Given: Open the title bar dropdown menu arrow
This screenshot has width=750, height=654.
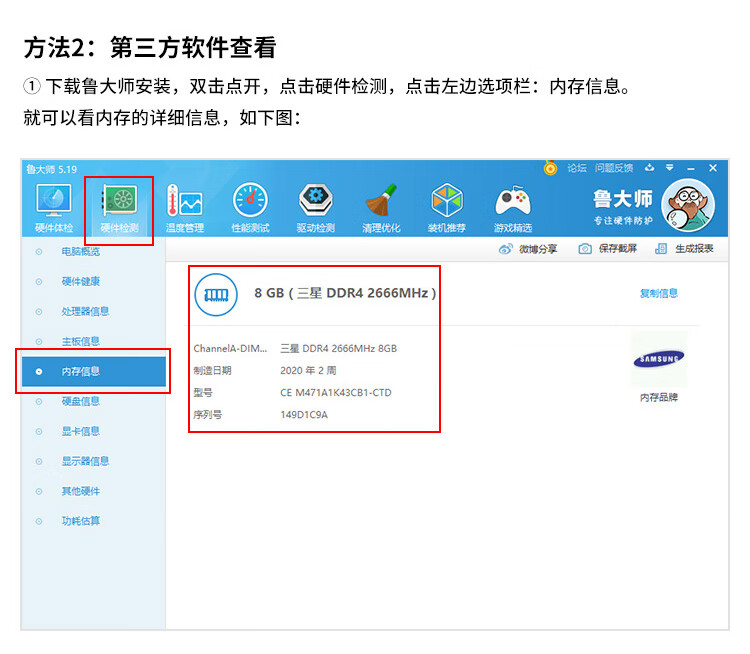Looking at the screenshot, I should point(670,167).
